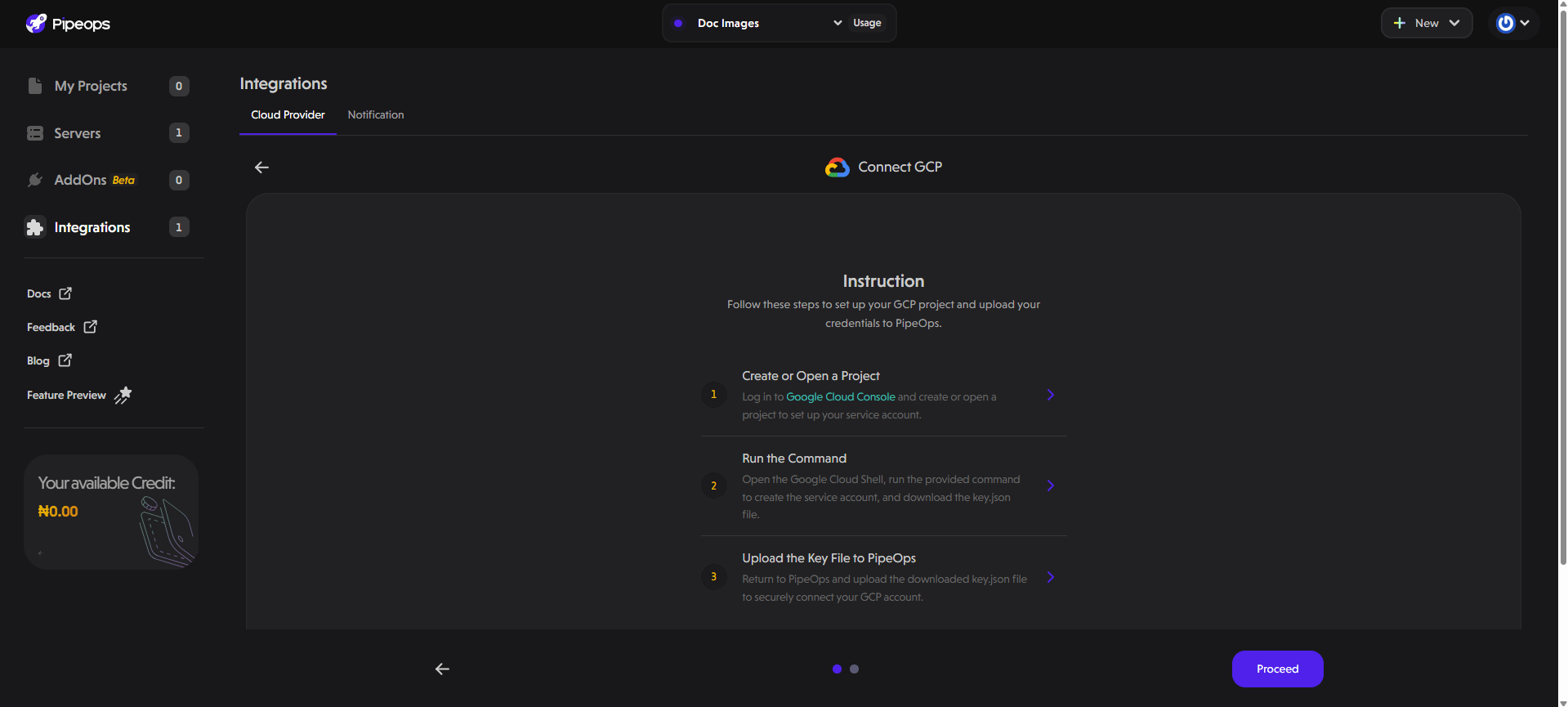Select the second pagination dot
This screenshot has height=707, width=1568.
pos(854,669)
